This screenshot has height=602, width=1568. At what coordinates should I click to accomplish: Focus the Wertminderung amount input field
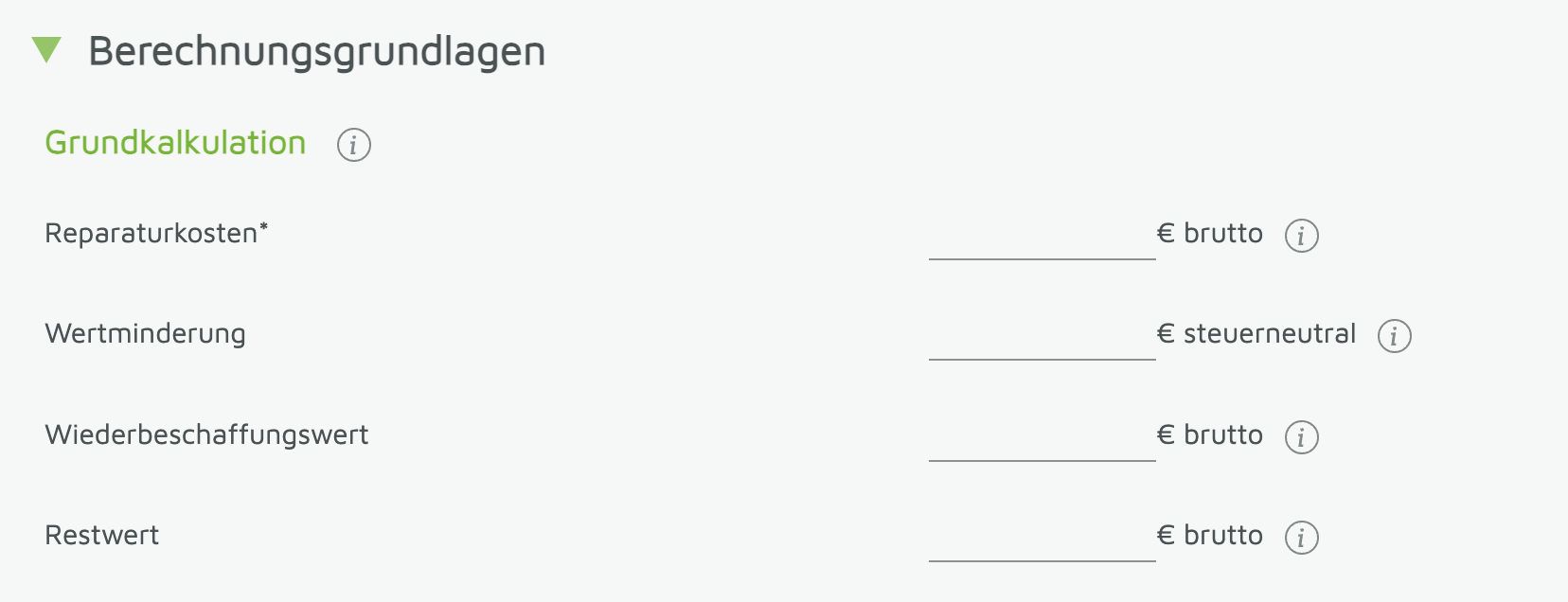click(1042, 337)
